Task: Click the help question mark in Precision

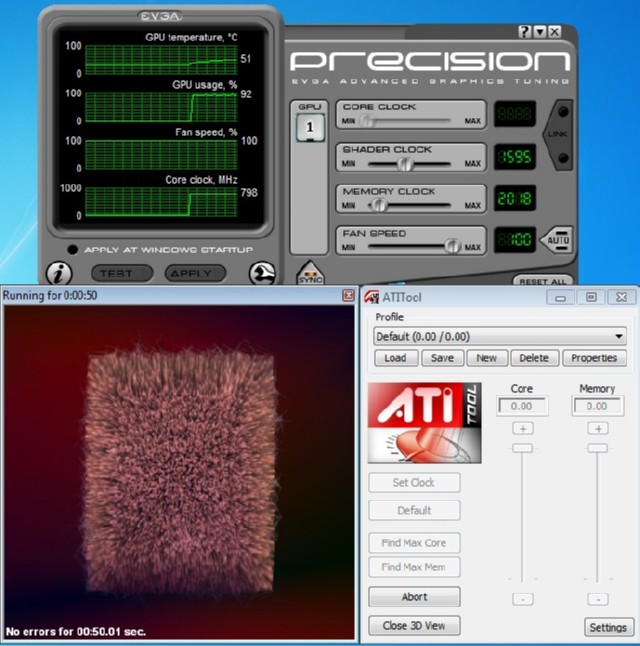Action: [x=524, y=32]
